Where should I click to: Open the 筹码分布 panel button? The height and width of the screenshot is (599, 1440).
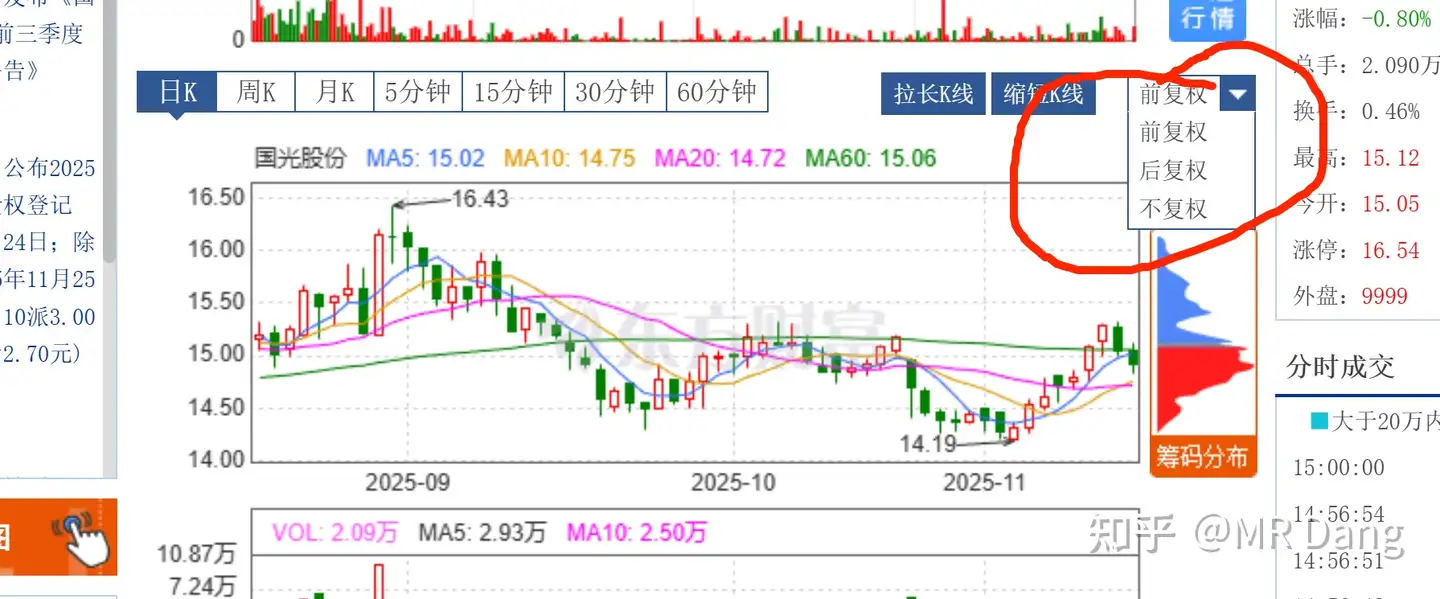tap(1202, 457)
